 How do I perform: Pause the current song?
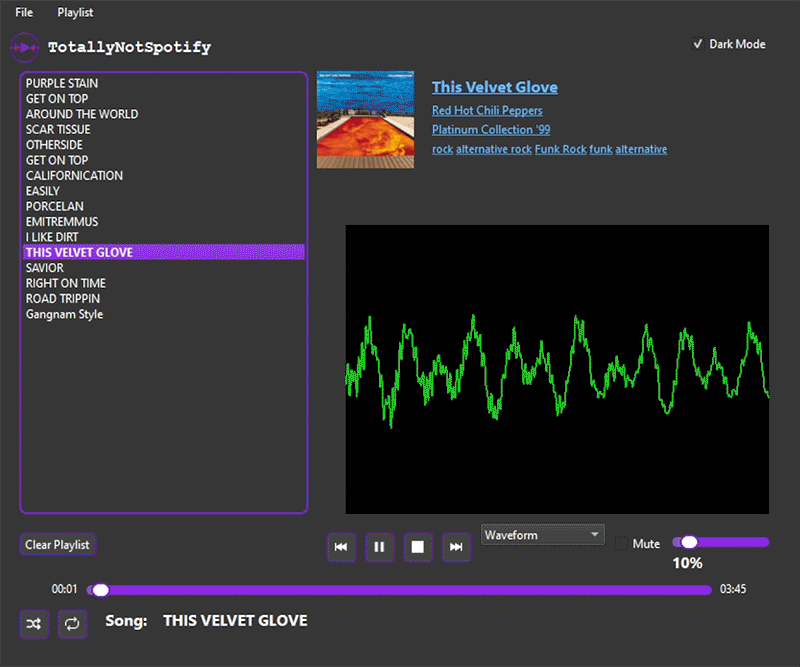click(379, 547)
